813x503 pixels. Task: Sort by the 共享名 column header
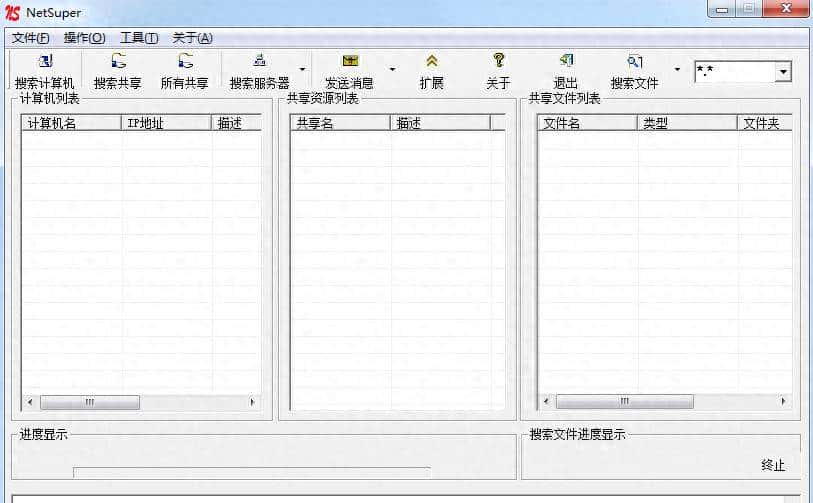coord(340,123)
